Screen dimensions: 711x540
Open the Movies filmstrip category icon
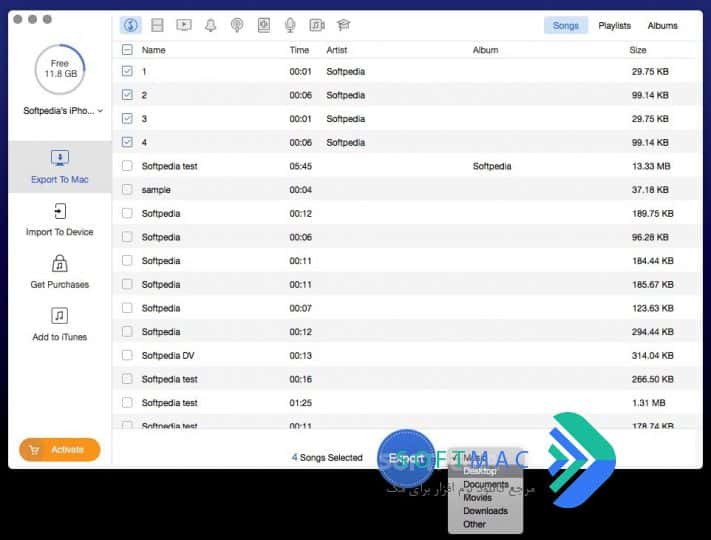(x=157, y=25)
